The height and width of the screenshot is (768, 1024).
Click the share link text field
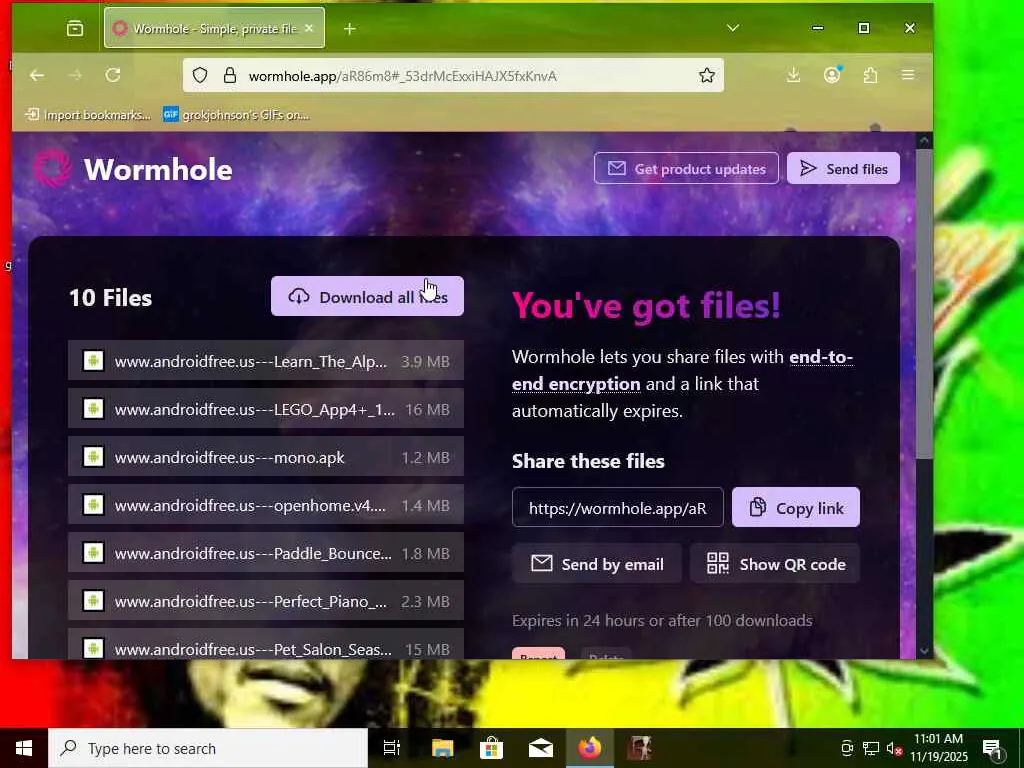point(618,507)
